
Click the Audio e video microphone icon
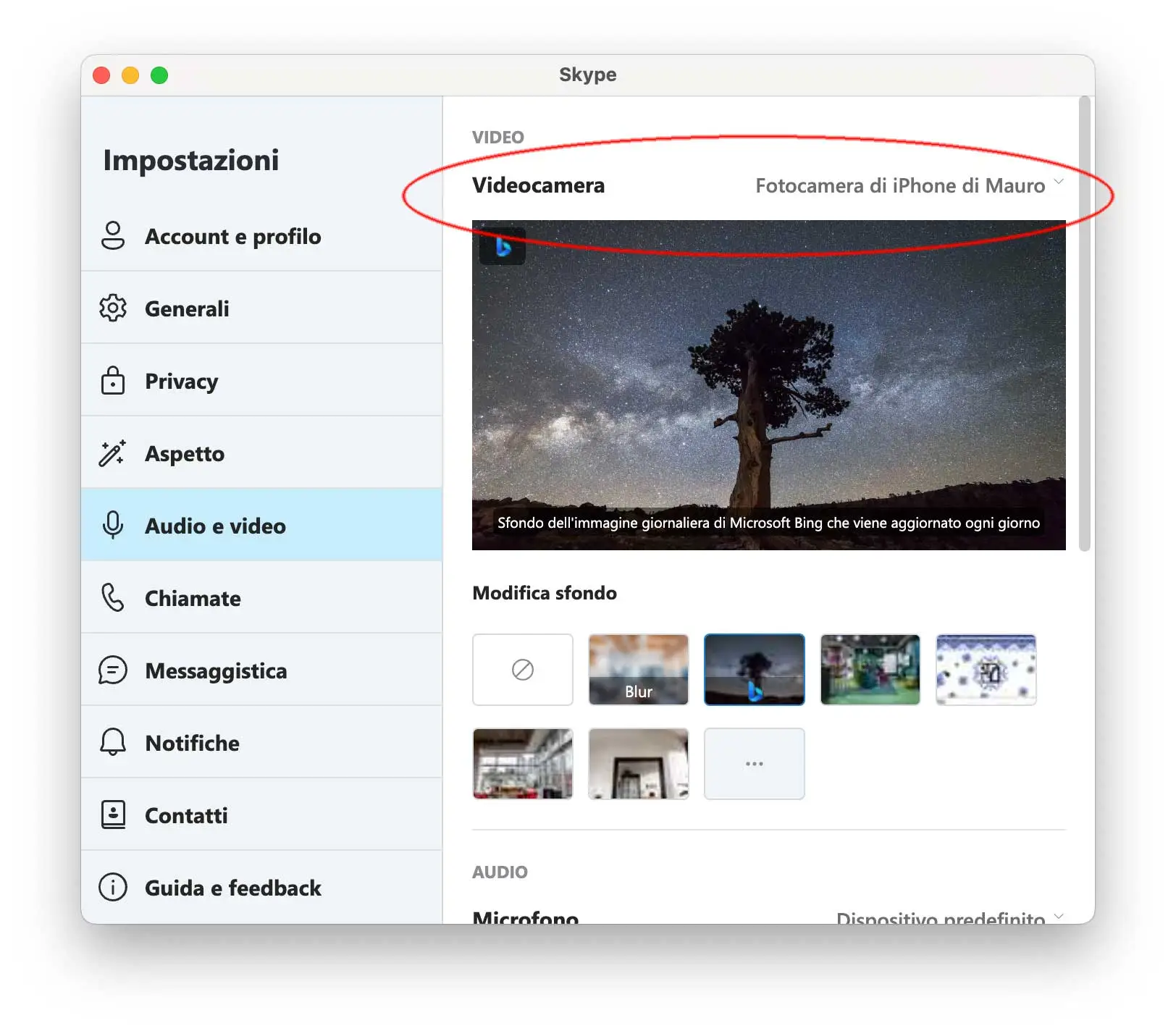pyautogui.click(x=114, y=526)
